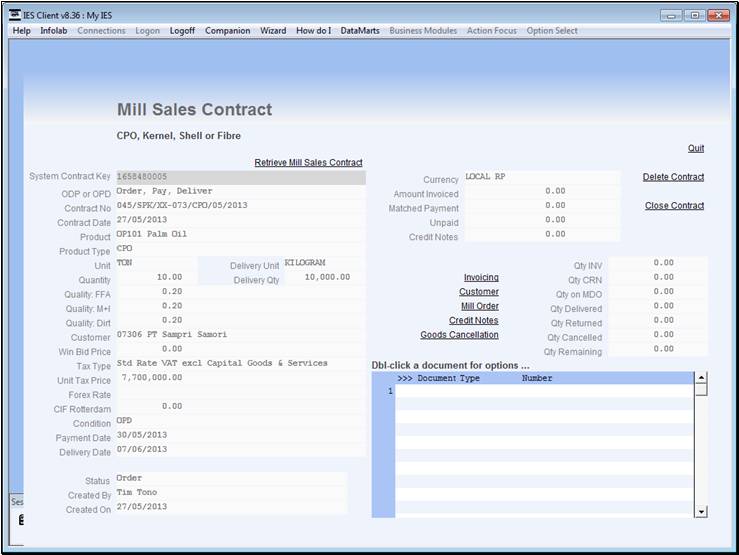This screenshot has width=739, height=555.
Task: Click the Qty Remaining value
Action: tap(657, 349)
